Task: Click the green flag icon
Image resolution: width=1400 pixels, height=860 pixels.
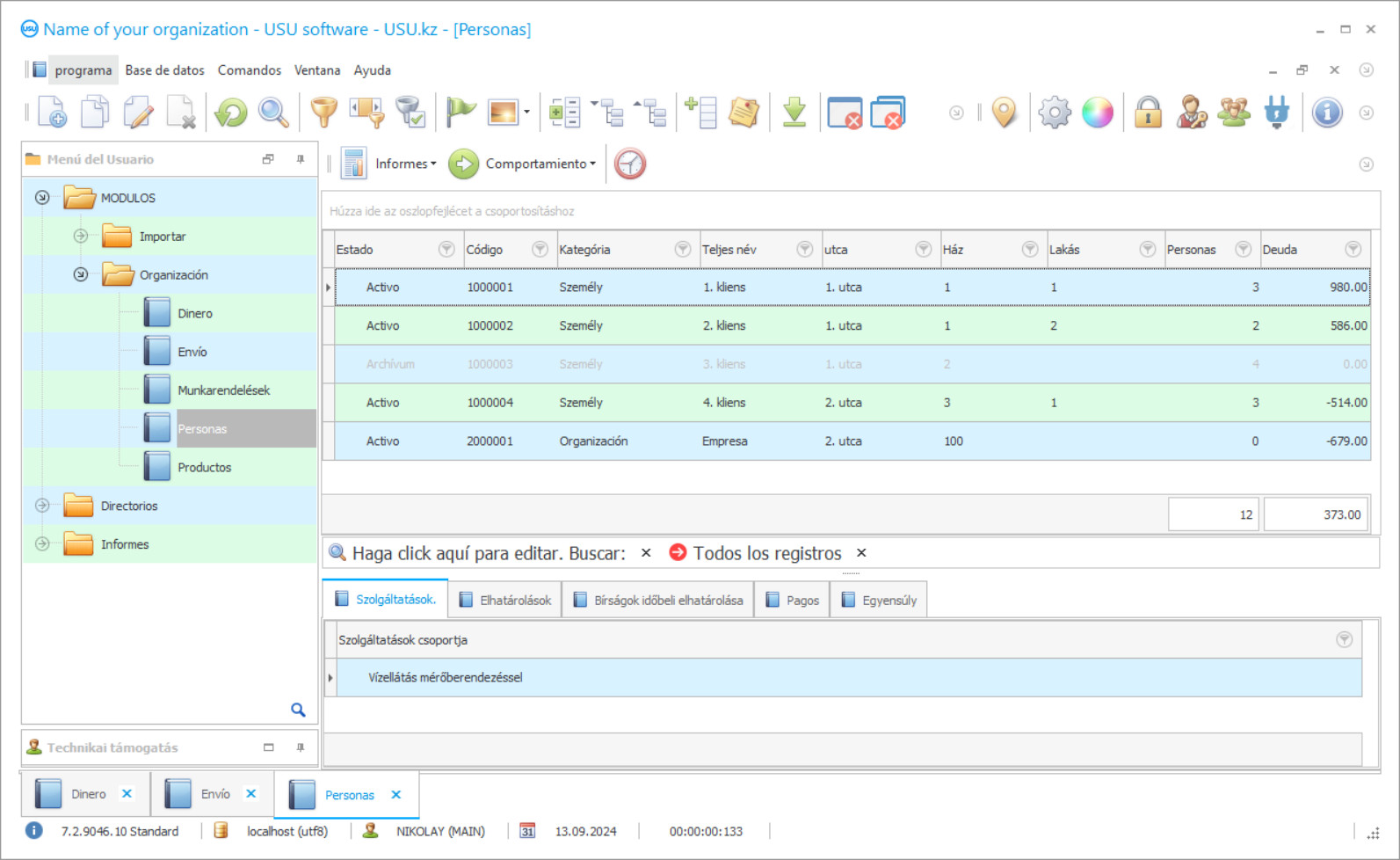Action: [x=461, y=113]
